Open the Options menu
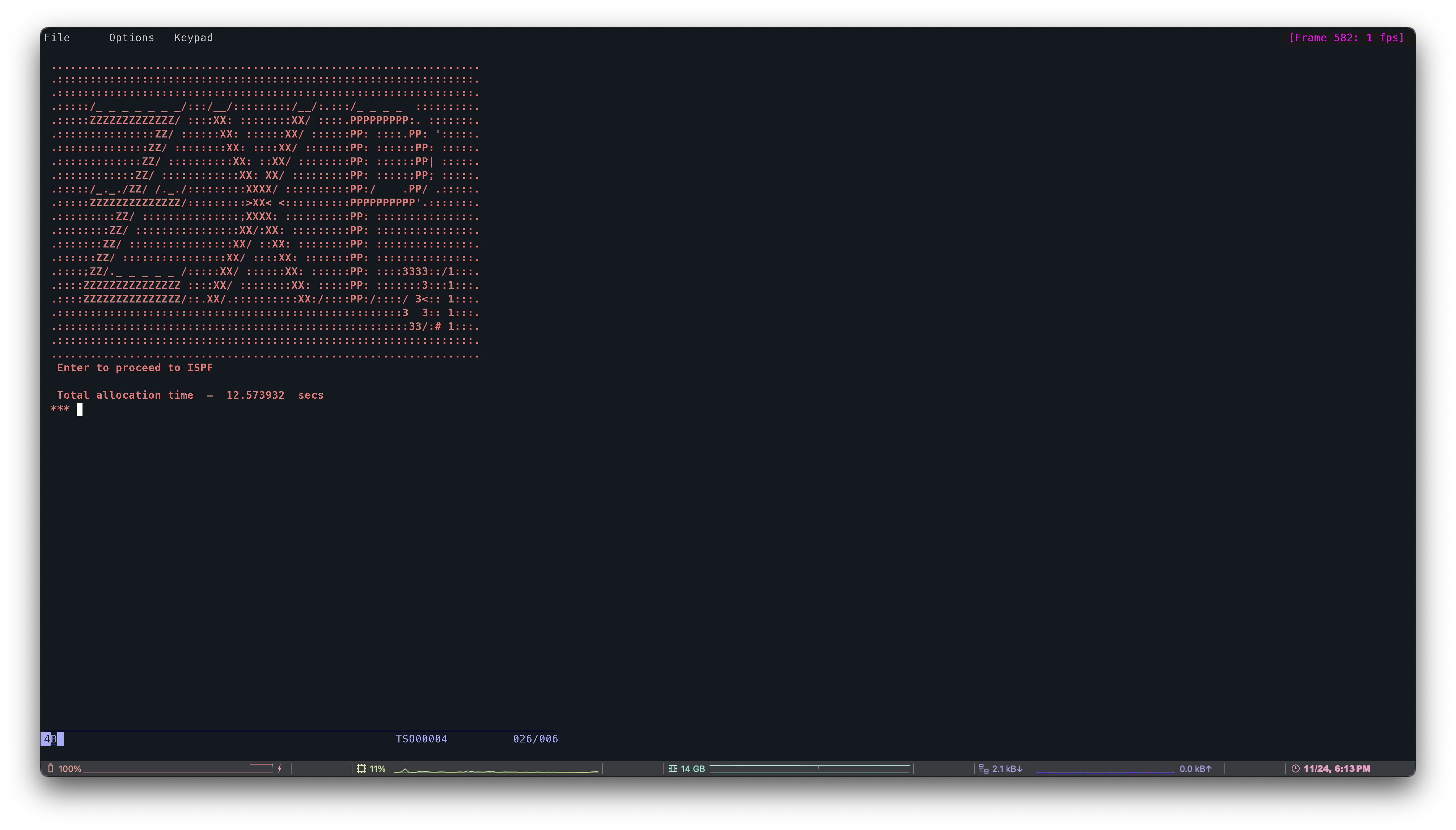Image resolution: width=1456 pixels, height=830 pixels. click(x=132, y=38)
